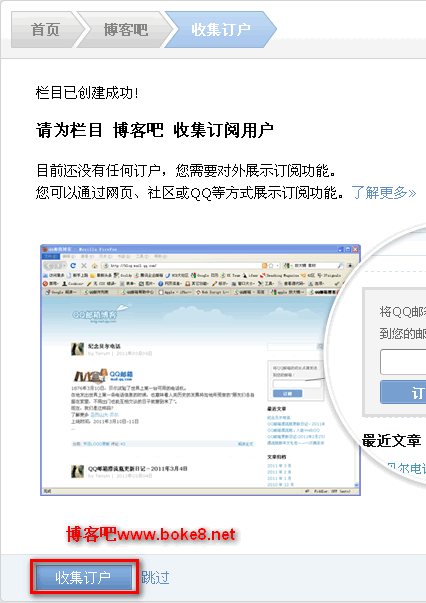Click the 最近文章 text in magnified circle
Viewport: 426px width, 603px height.
391,440
